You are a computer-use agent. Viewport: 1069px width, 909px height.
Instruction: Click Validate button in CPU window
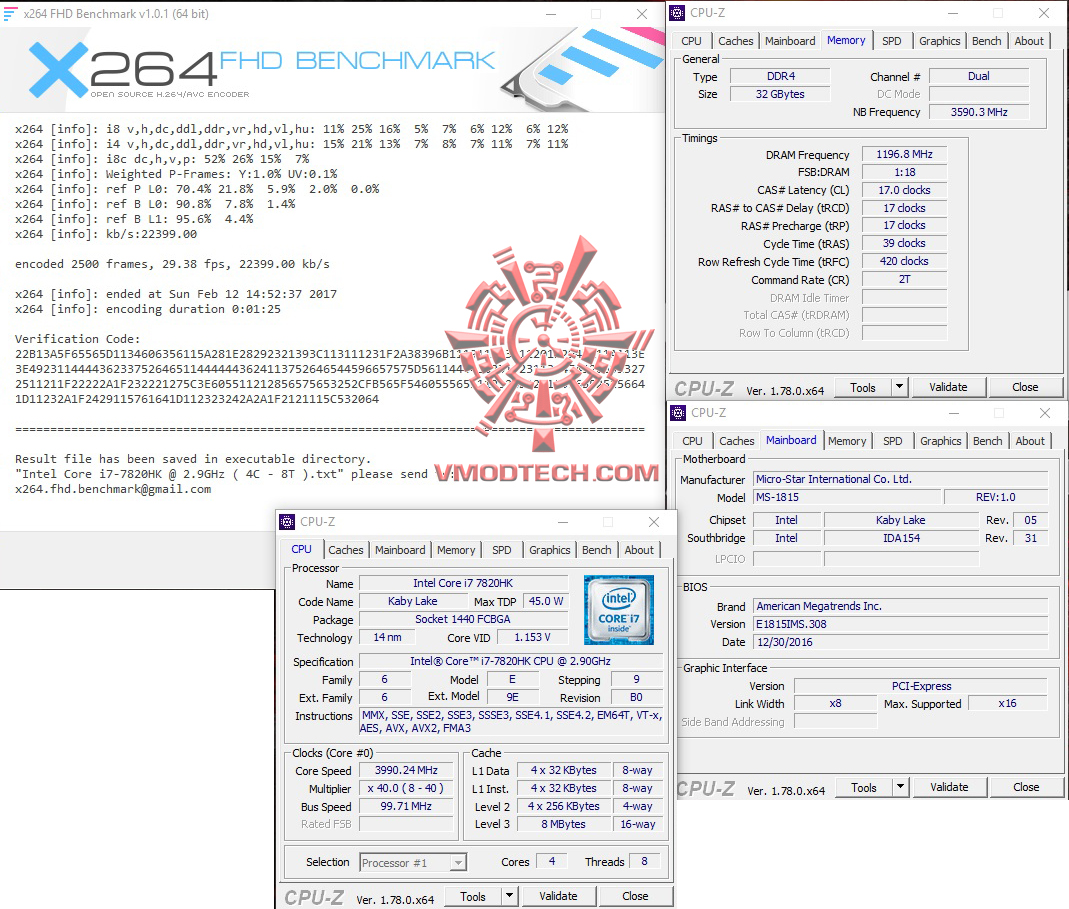(558, 896)
